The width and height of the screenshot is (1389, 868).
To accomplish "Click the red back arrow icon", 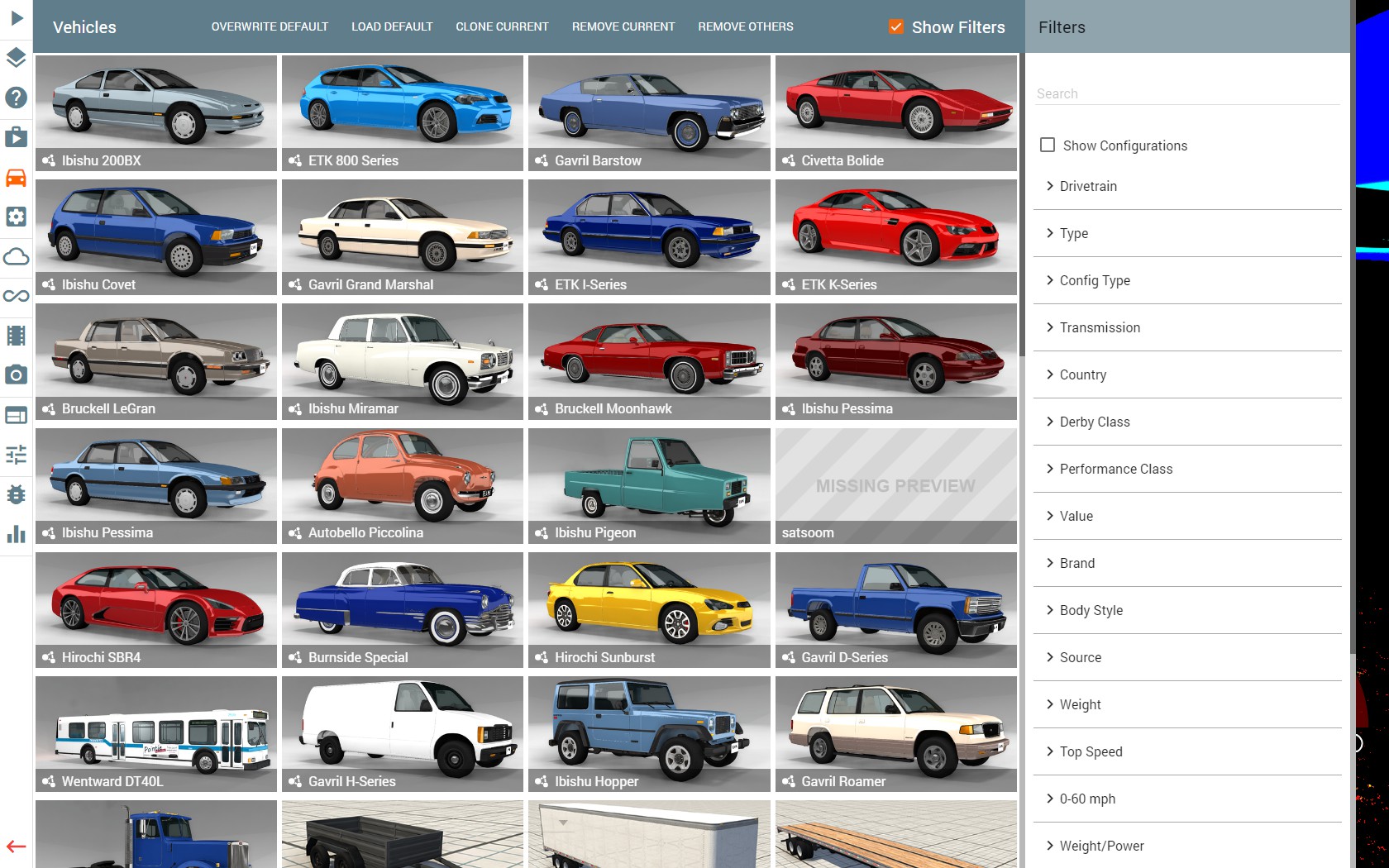I will 16,847.
